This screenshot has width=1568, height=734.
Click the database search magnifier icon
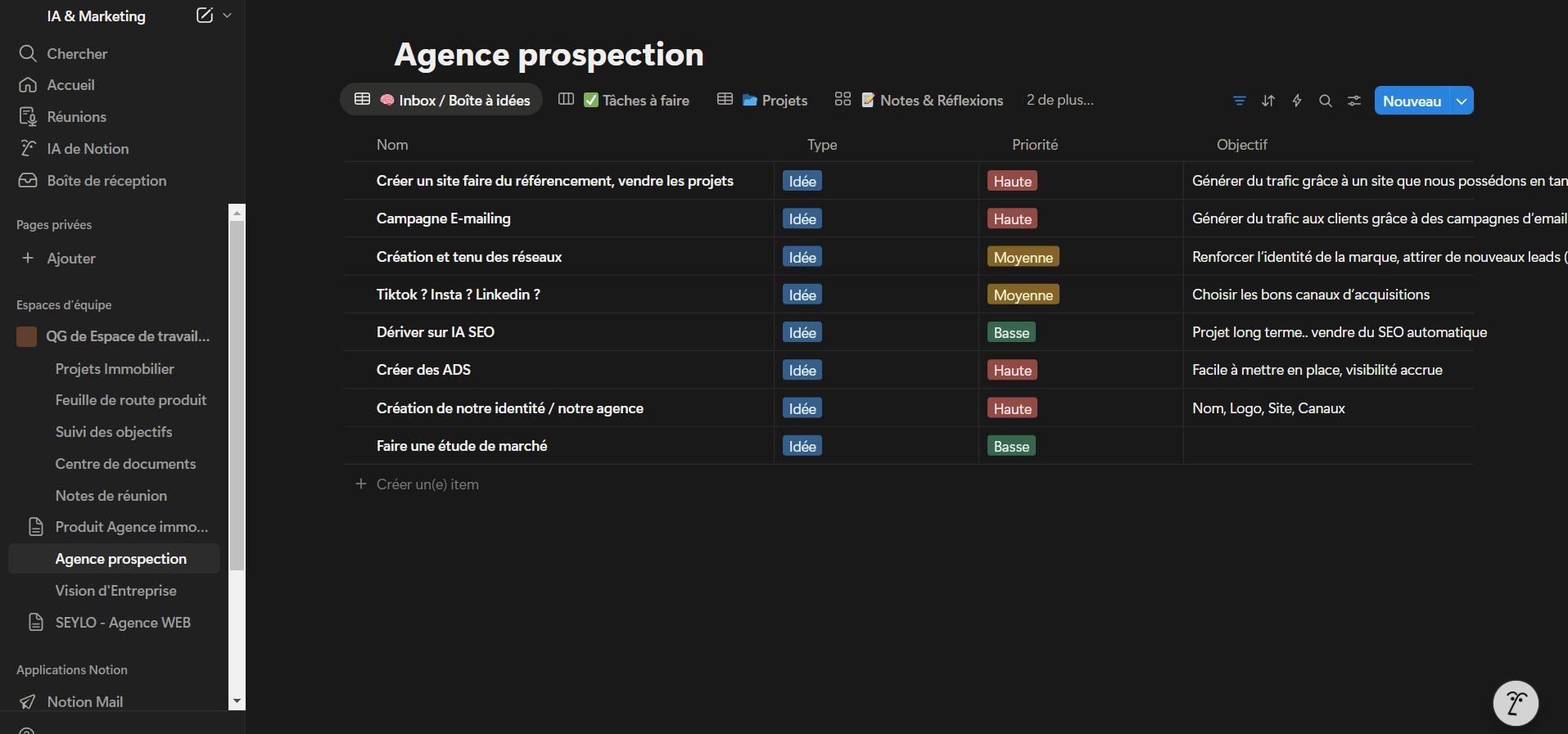(1326, 101)
